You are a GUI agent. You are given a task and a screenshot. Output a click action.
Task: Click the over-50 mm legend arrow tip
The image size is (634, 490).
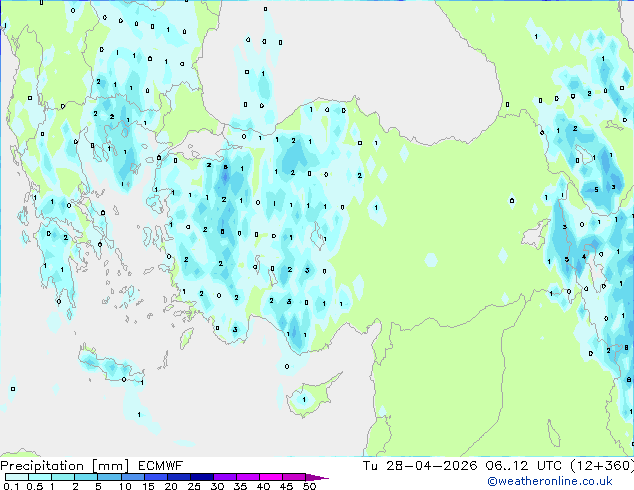point(317,477)
